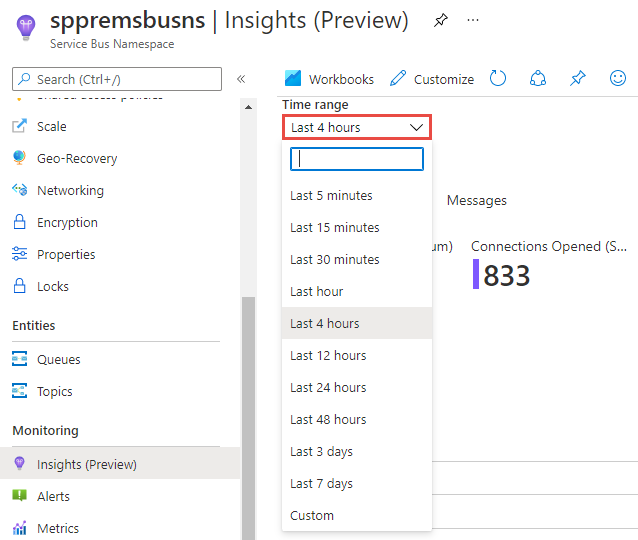This screenshot has width=638, height=540.
Task: Click the sidebar search field
Action: pos(117,79)
